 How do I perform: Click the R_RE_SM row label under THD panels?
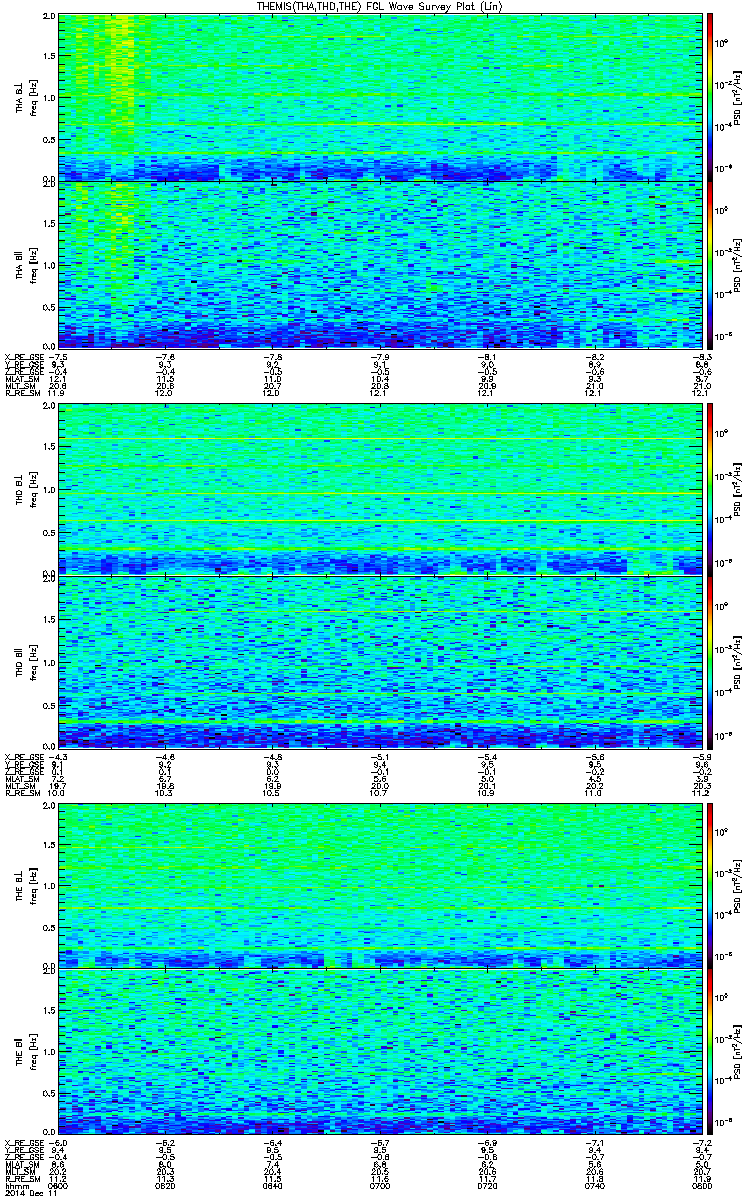tap(21, 793)
